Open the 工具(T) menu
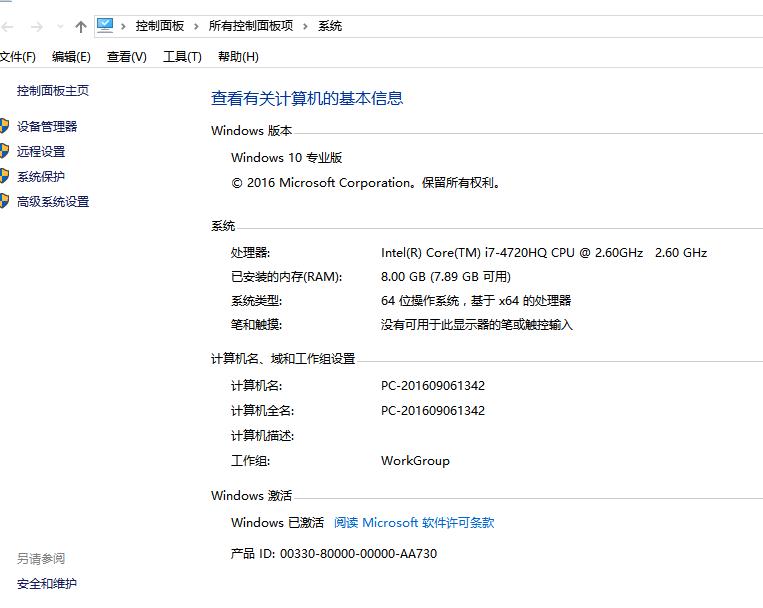 pos(182,57)
